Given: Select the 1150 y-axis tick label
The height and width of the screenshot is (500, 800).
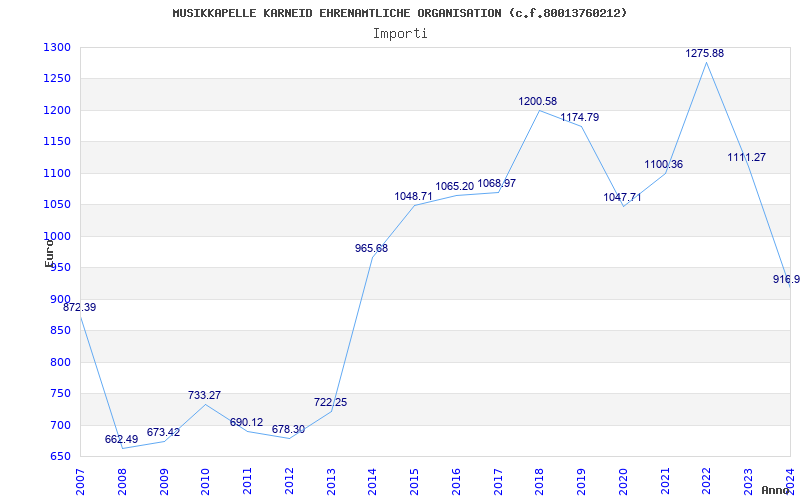Looking at the screenshot, I should (57, 142).
